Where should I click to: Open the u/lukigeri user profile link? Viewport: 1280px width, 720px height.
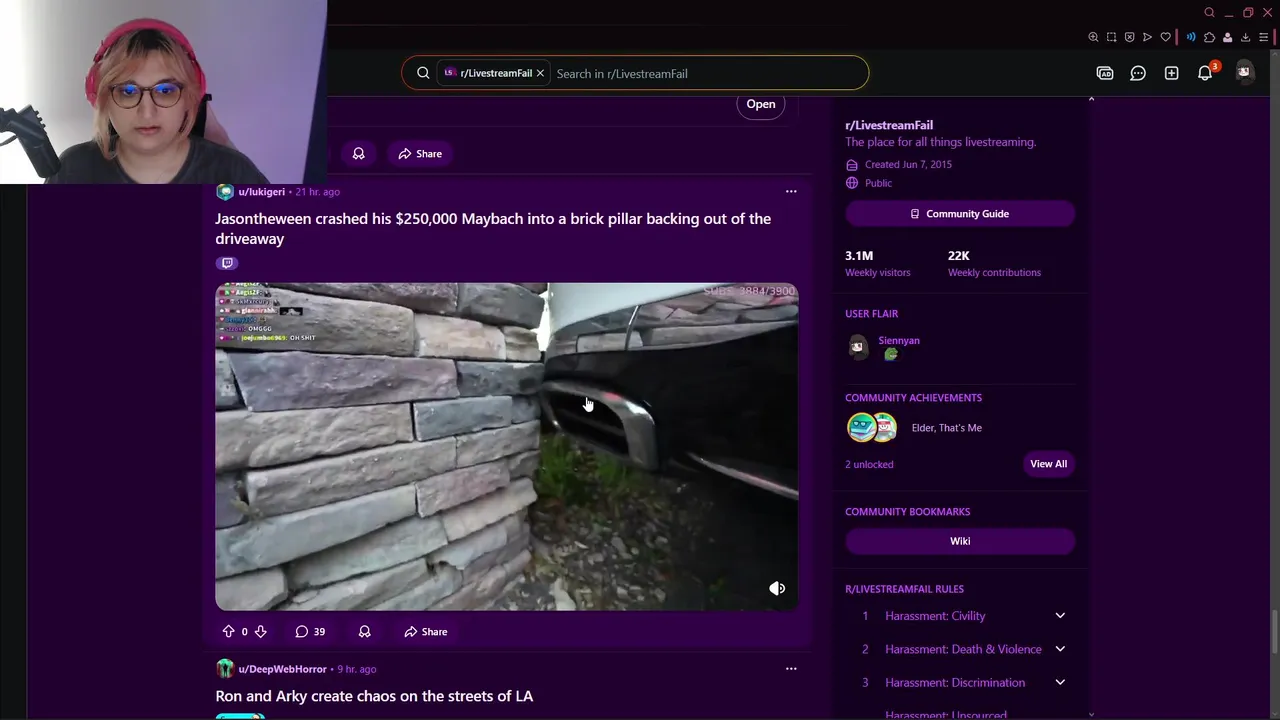(261, 191)
